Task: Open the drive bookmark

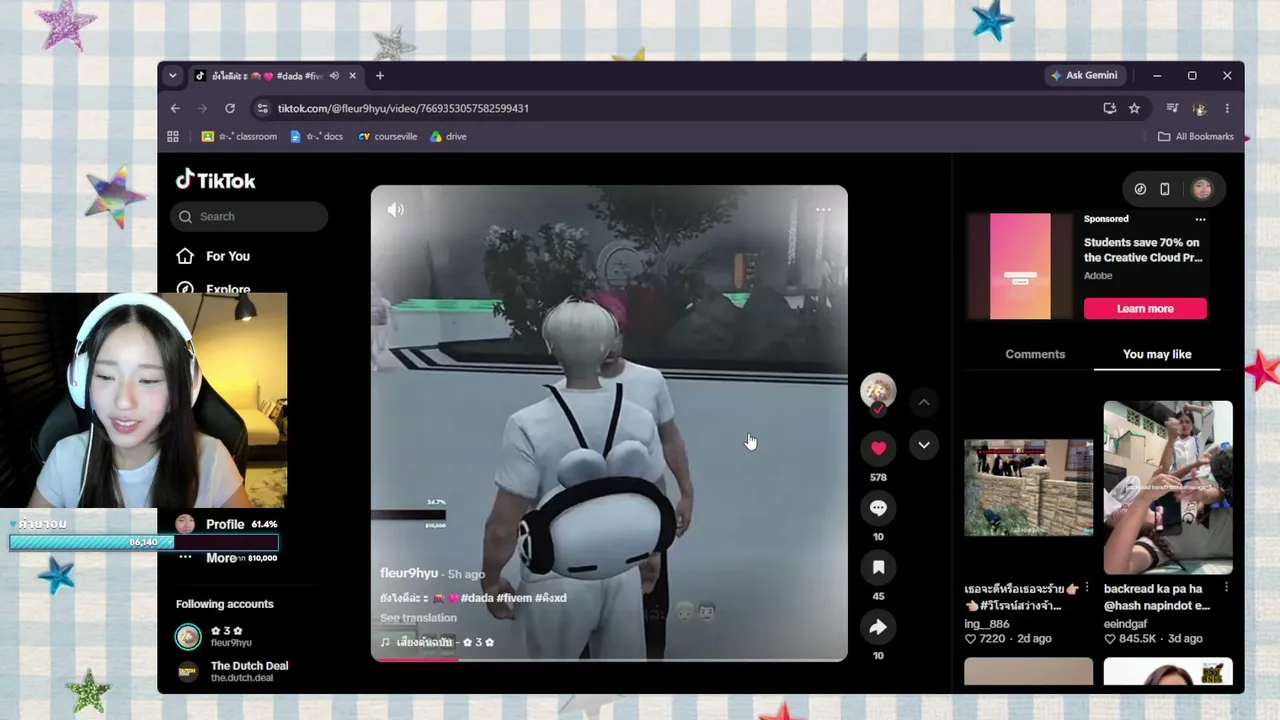Action: (x=449, y=136)
